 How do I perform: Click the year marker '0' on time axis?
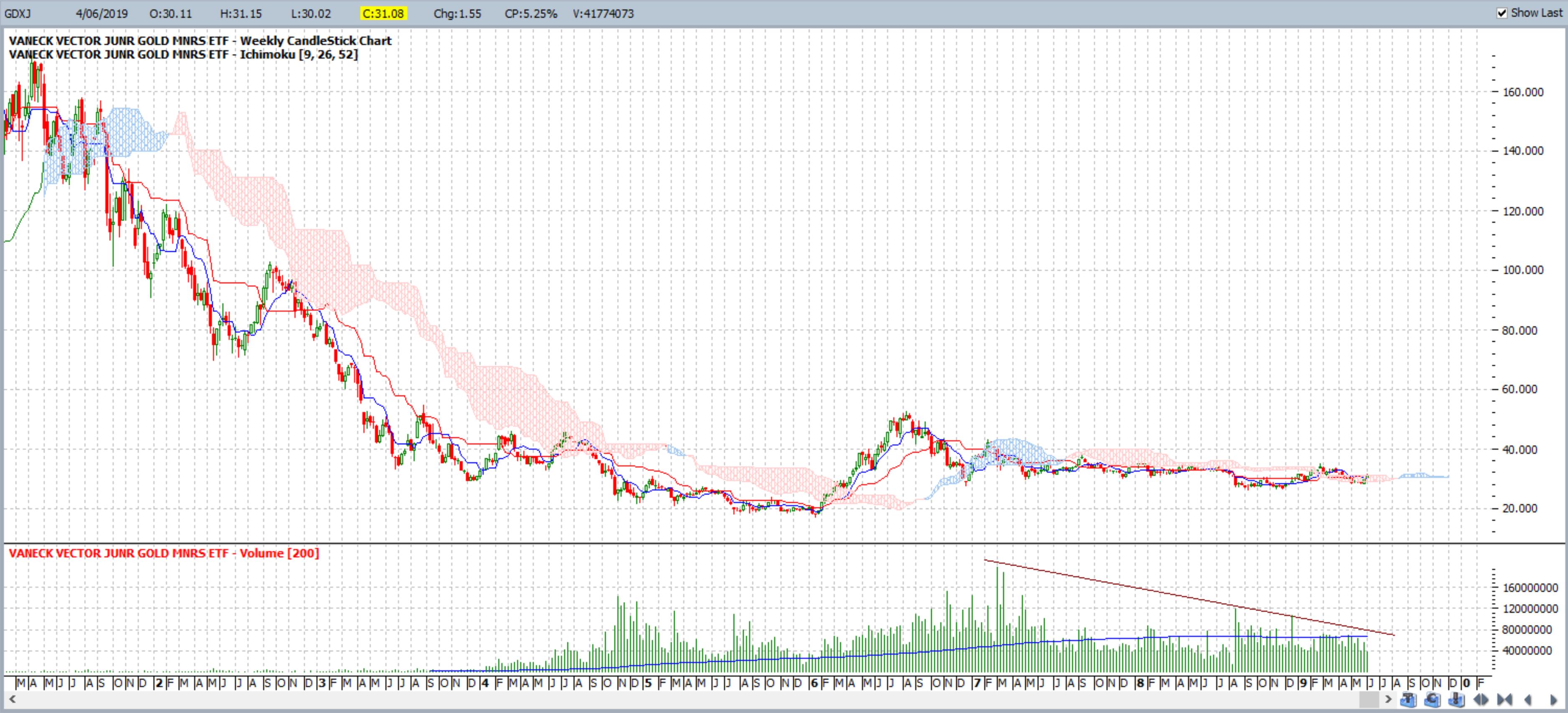[x=1466, y=683]
